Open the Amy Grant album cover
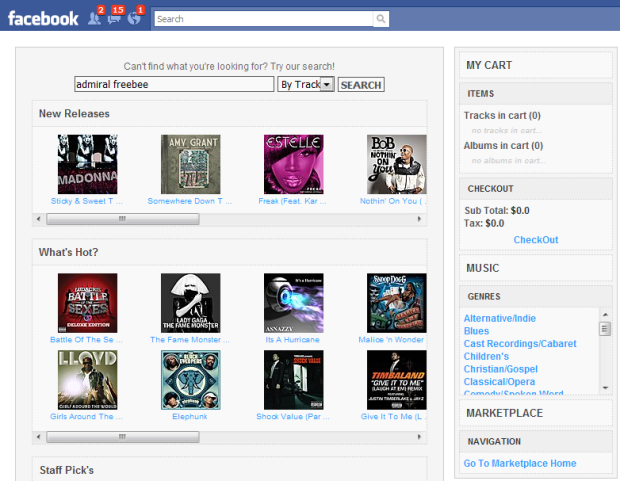 [191, 164]
